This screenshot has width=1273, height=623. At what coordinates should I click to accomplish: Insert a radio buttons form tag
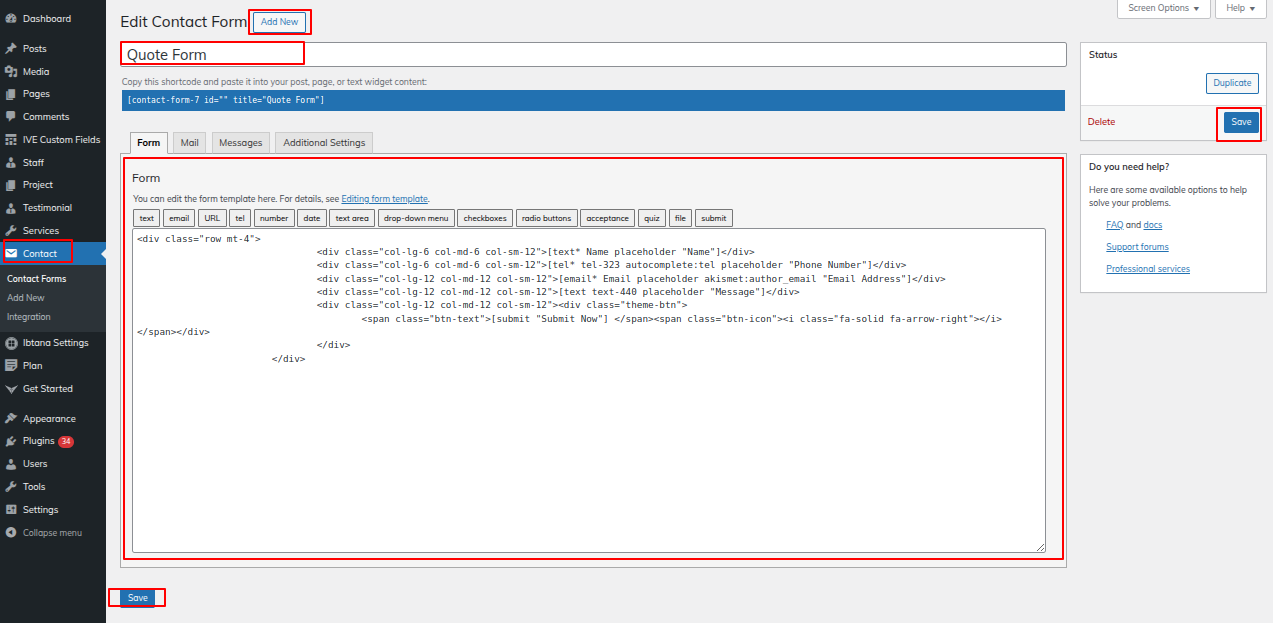547,218
